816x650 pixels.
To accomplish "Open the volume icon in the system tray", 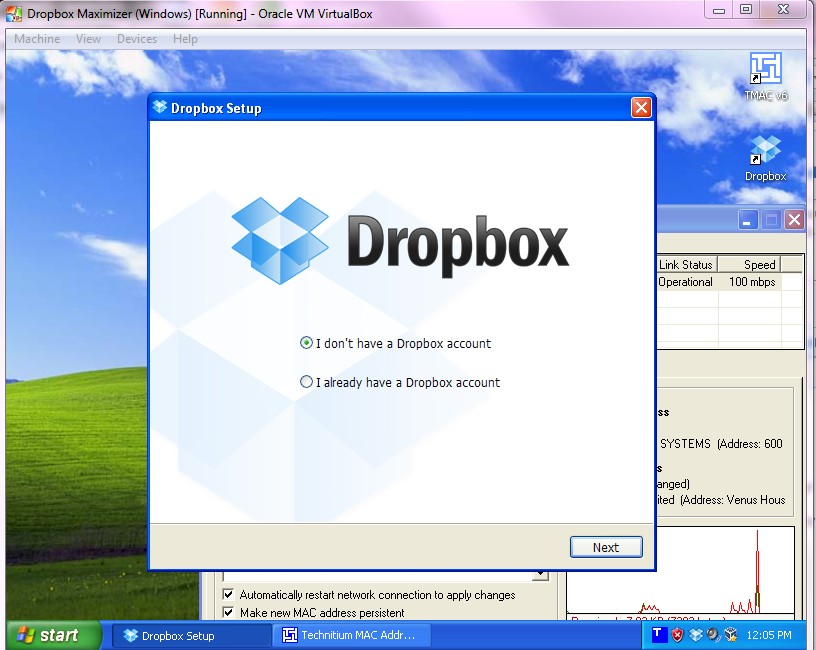I will 712,635.
